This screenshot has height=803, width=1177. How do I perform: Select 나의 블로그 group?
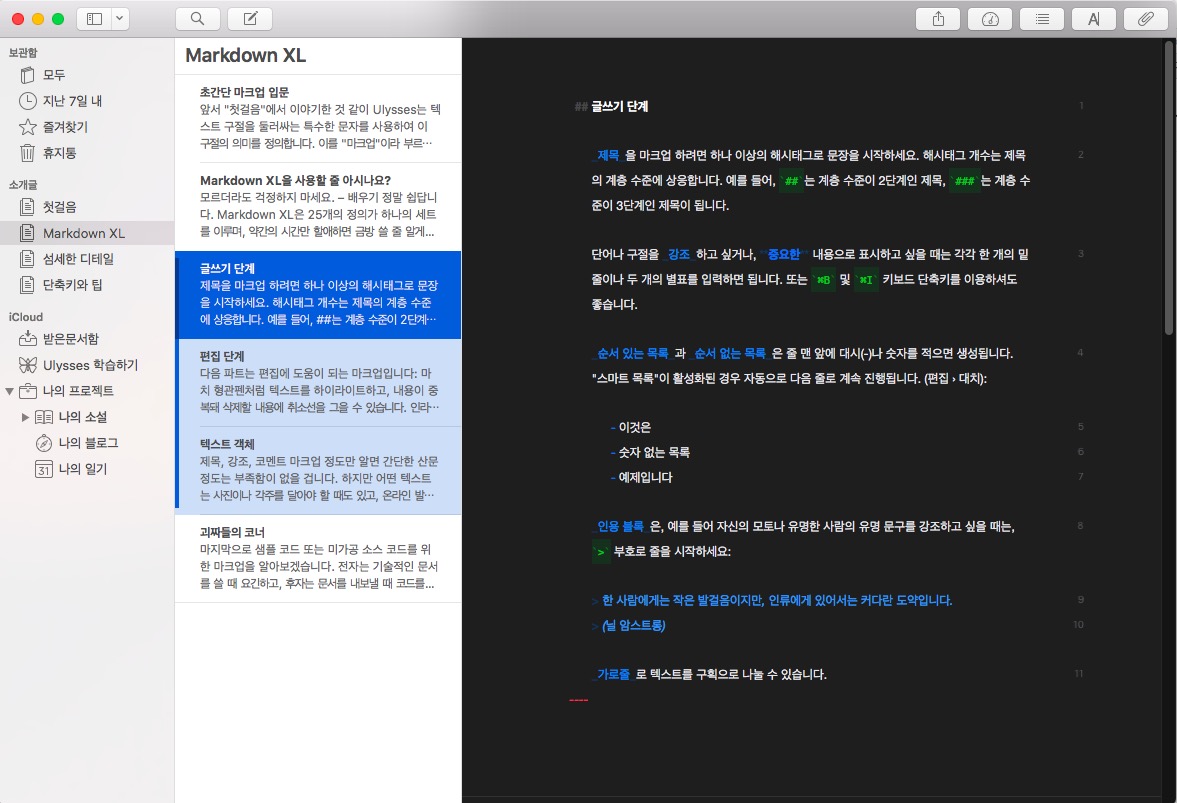[87, 443]
